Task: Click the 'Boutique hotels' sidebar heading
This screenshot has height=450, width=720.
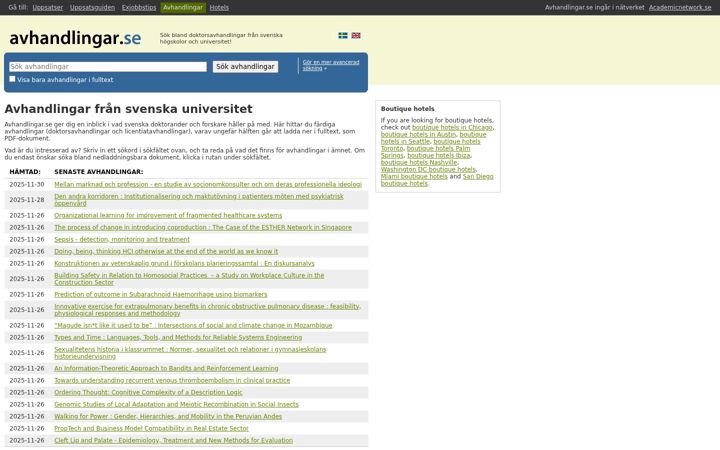Action: 407,109
